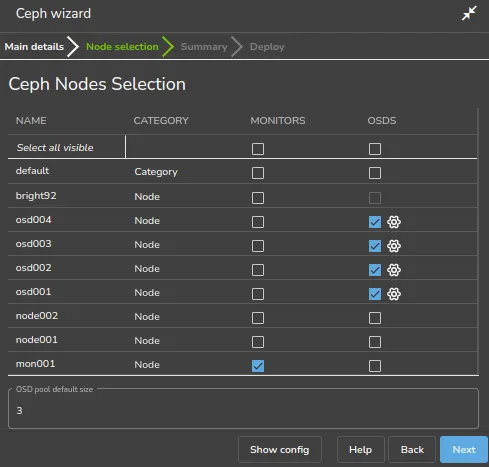
Task: Tick OSDs checkbox for node001
Action: (x=375, y=342)
